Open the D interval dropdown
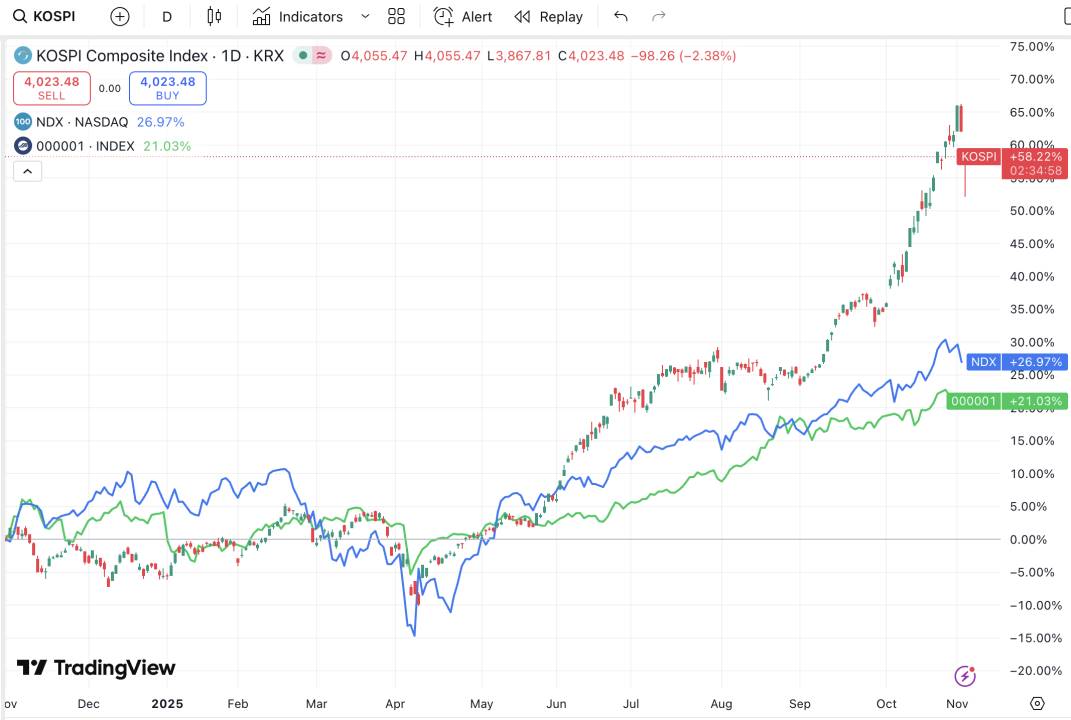 (166, 16)
